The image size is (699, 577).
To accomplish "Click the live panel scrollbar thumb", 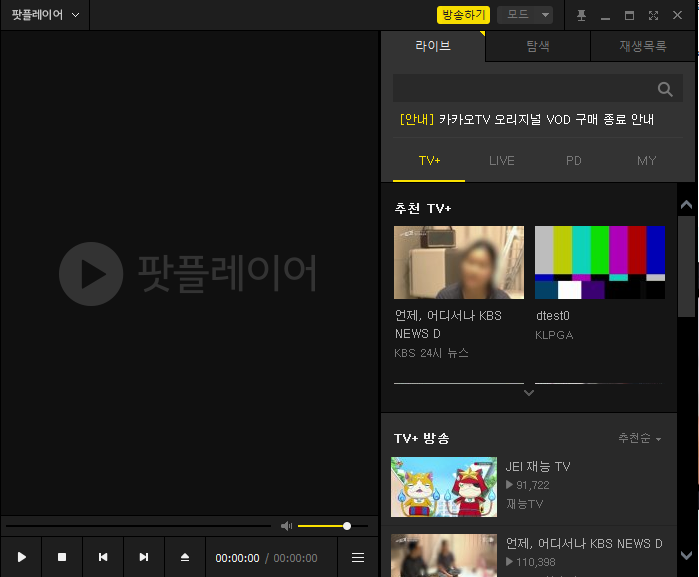I will coord(687,267).
